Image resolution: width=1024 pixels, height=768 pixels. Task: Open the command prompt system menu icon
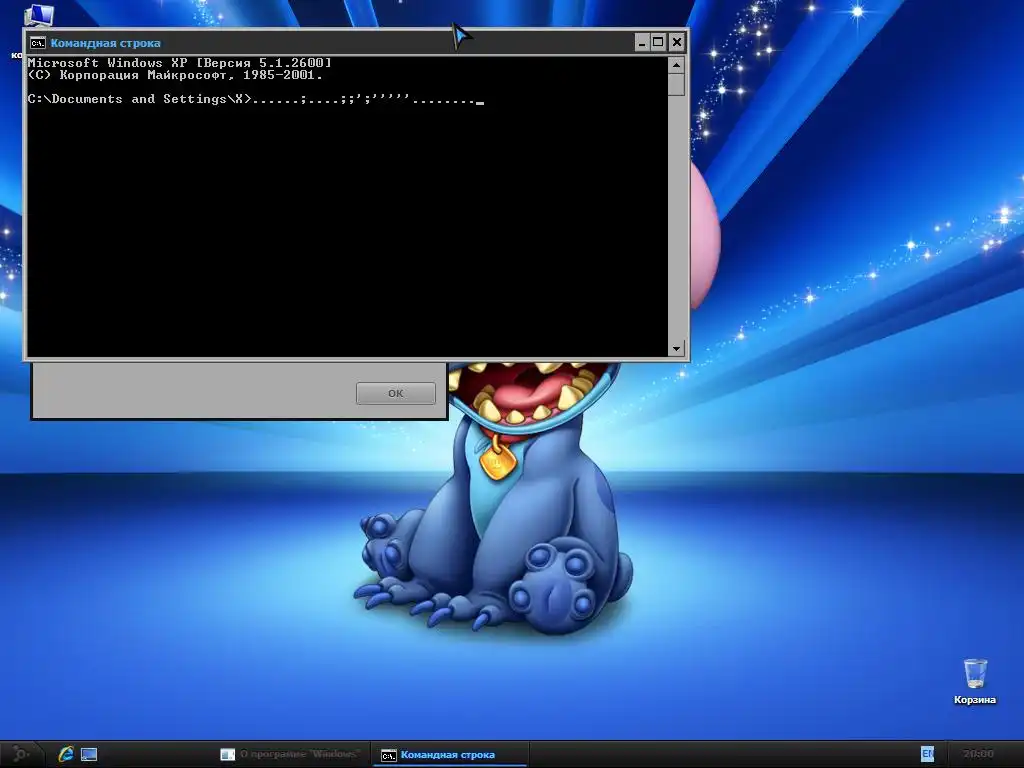click(x=38, y=43)
